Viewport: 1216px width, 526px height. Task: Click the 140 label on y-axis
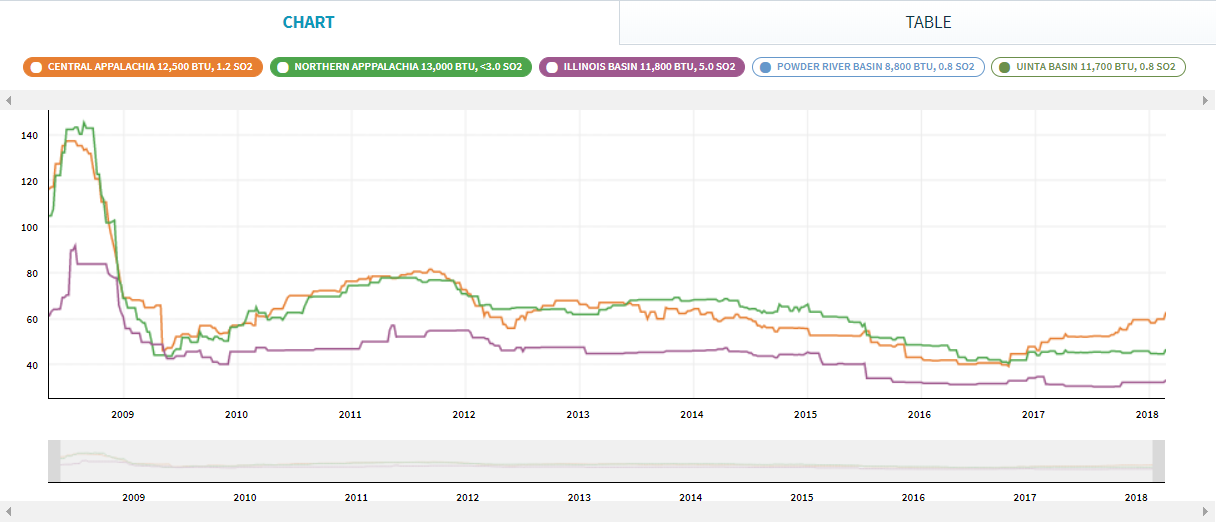pyautogui.click(x=29, y=135)
